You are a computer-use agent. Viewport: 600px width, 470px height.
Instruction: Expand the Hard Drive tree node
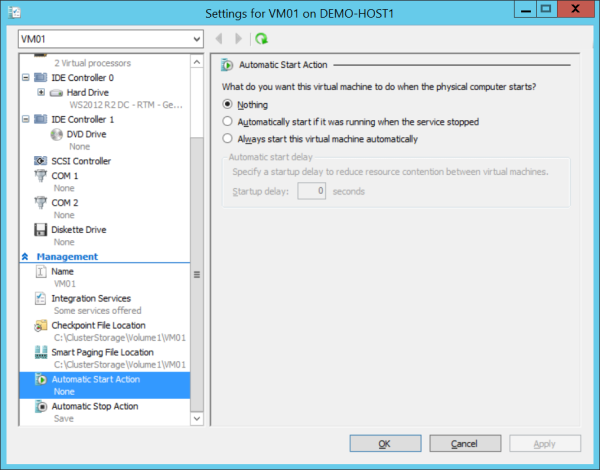(41, 92)
